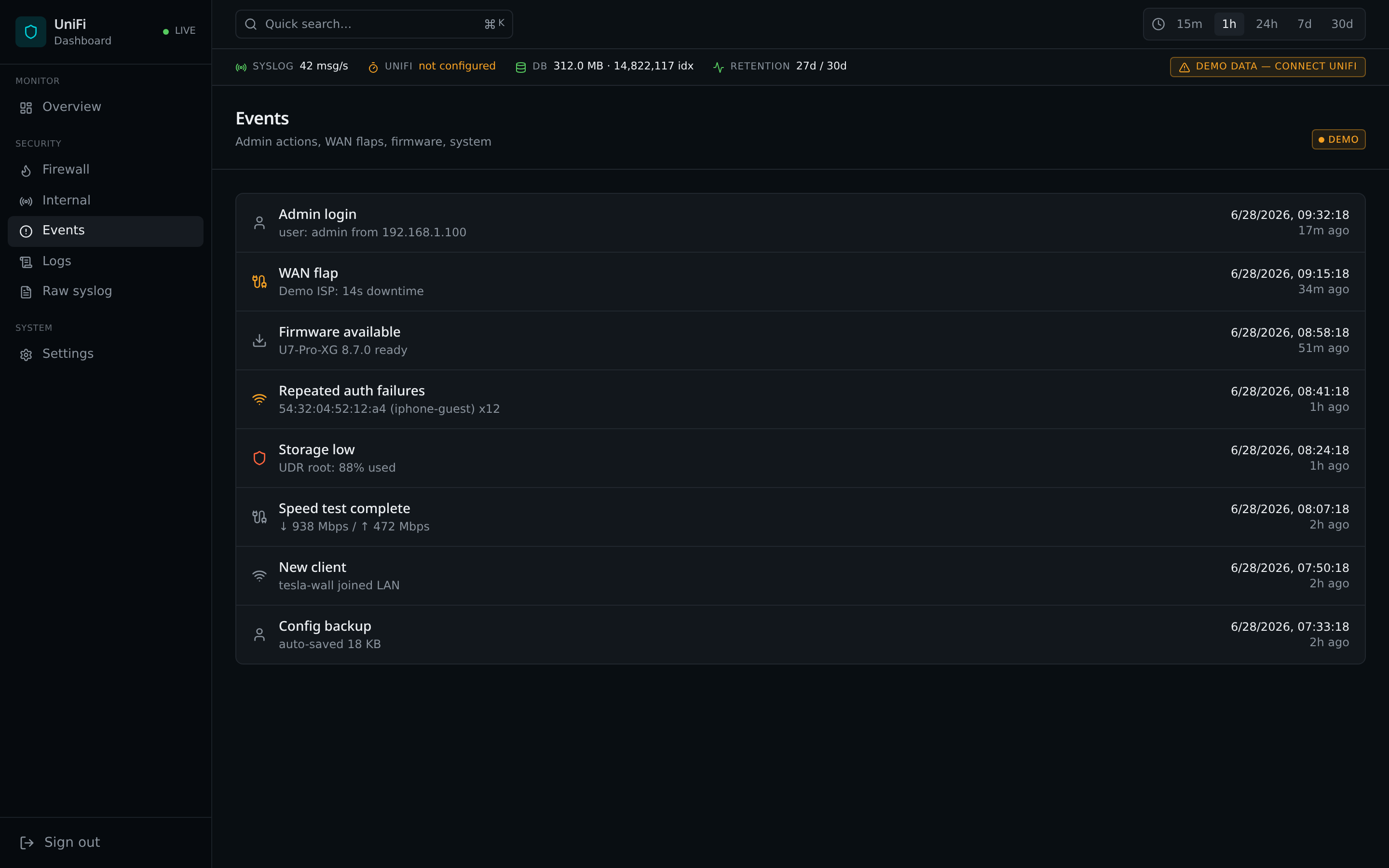Click the SYSLOG radio signal status icon
This screenshot has width=1389, height=868.
tap(241, 68)
